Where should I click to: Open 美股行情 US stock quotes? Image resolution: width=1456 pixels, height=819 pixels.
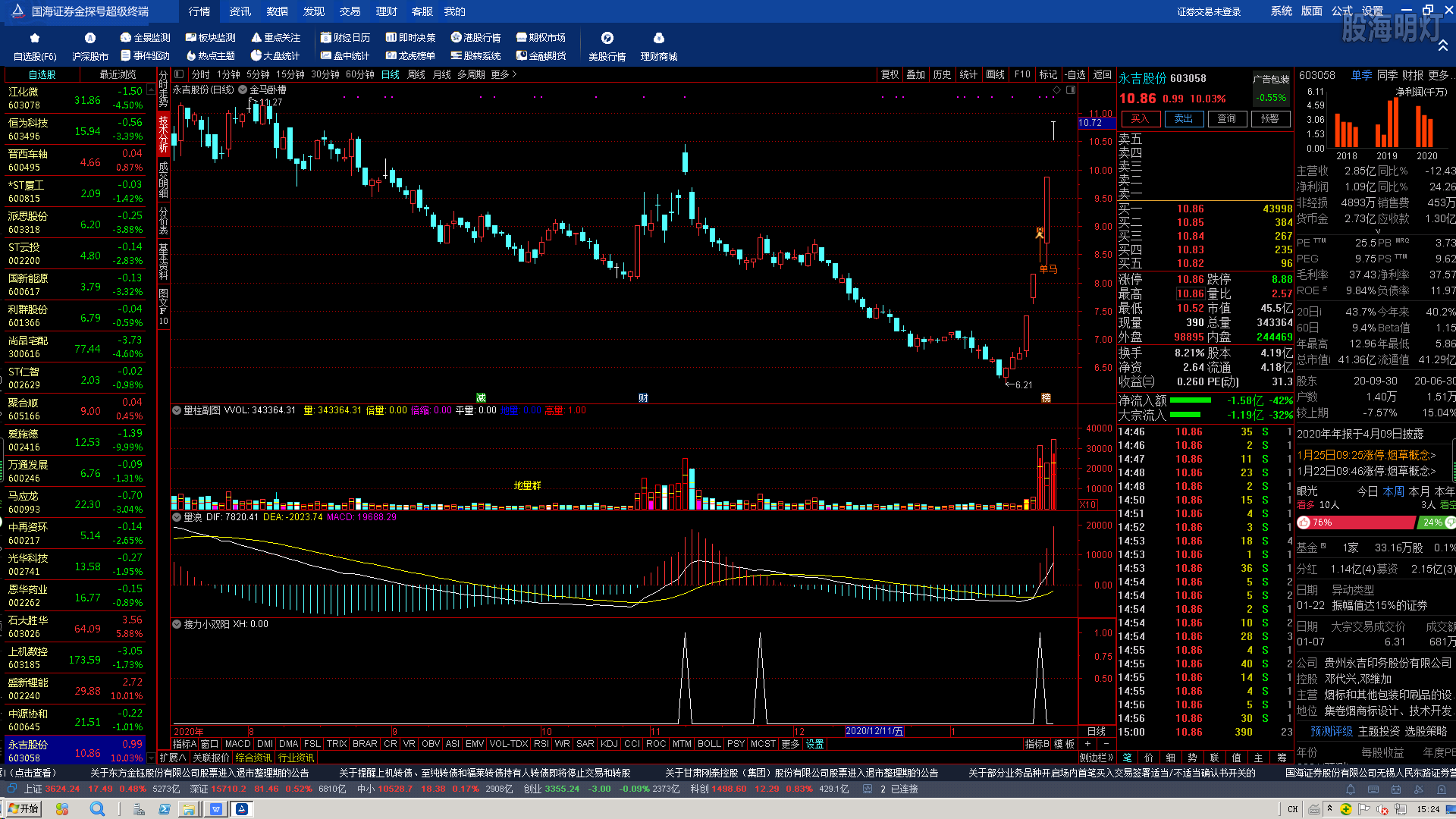tap(607, 47)
